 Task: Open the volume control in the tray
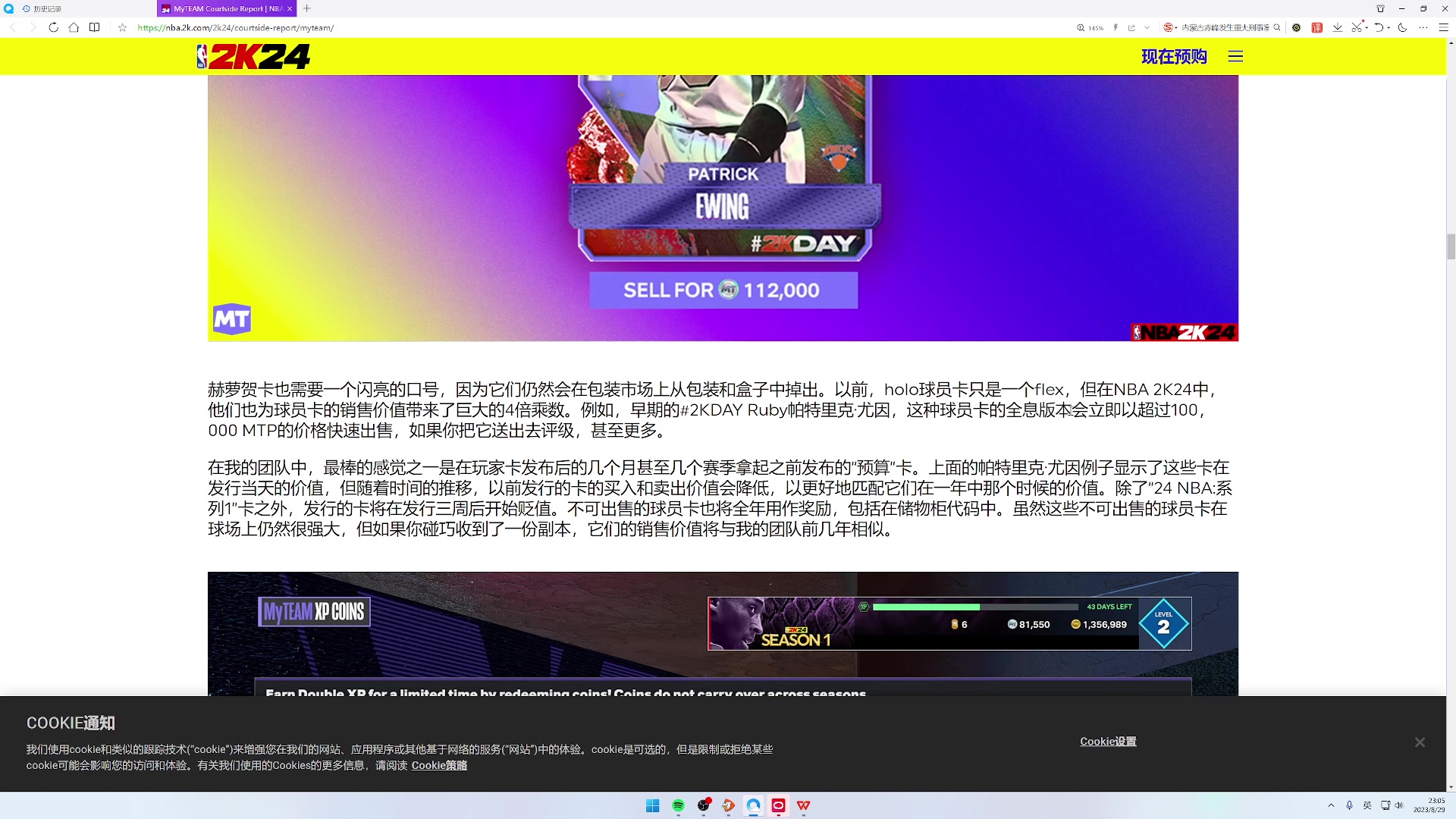(x=1398, y=805)
